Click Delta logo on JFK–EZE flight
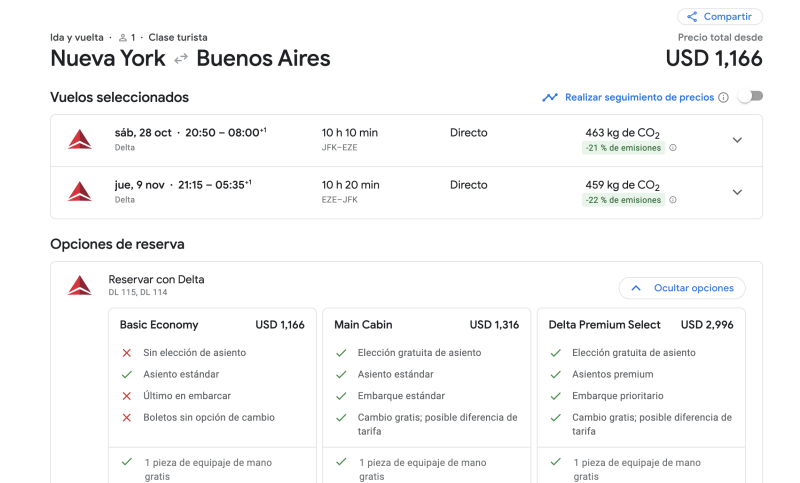This screenshot has width=800, height=483. coord(80,140)
